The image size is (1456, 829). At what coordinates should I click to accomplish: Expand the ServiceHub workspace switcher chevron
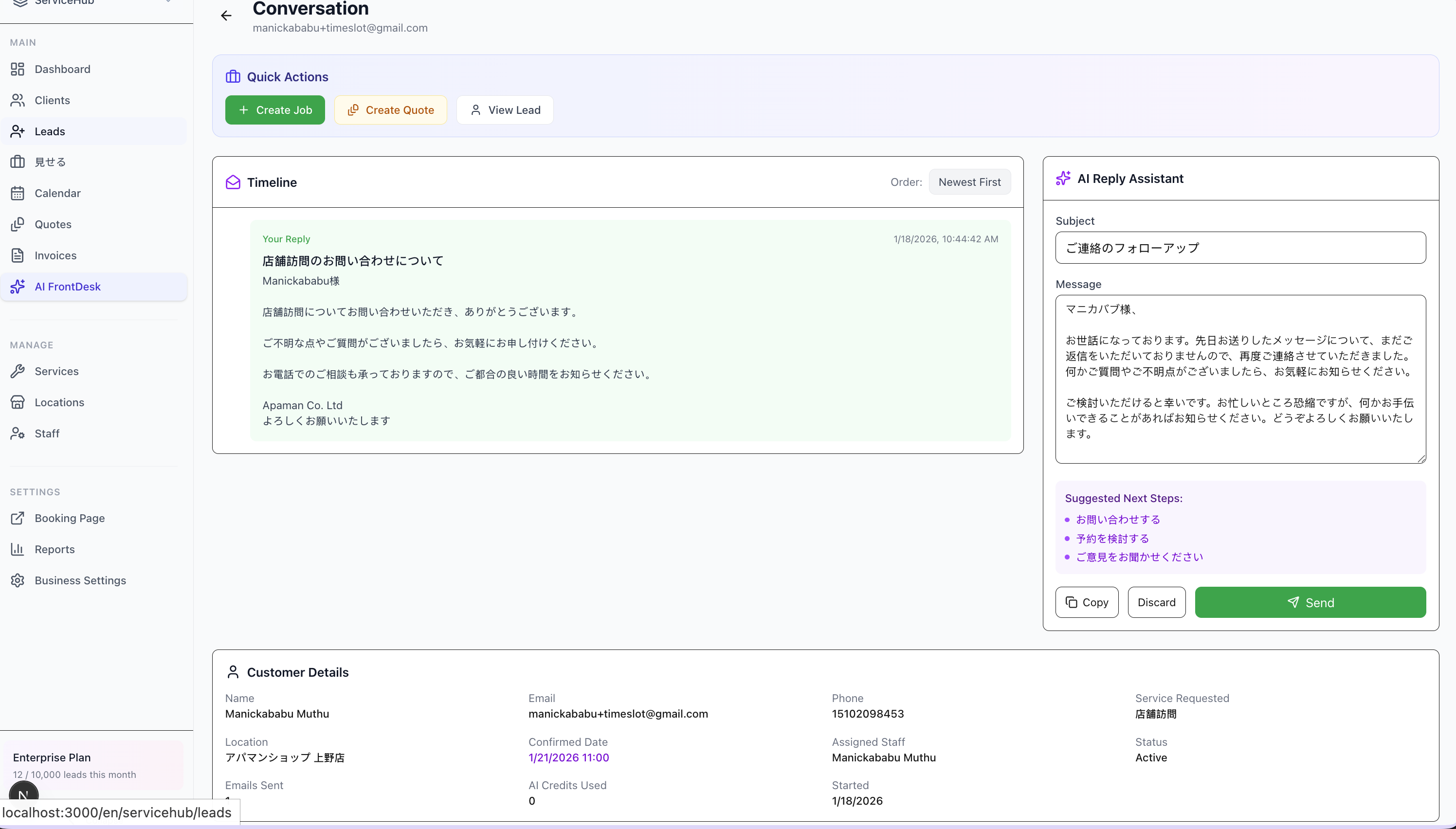168,2
